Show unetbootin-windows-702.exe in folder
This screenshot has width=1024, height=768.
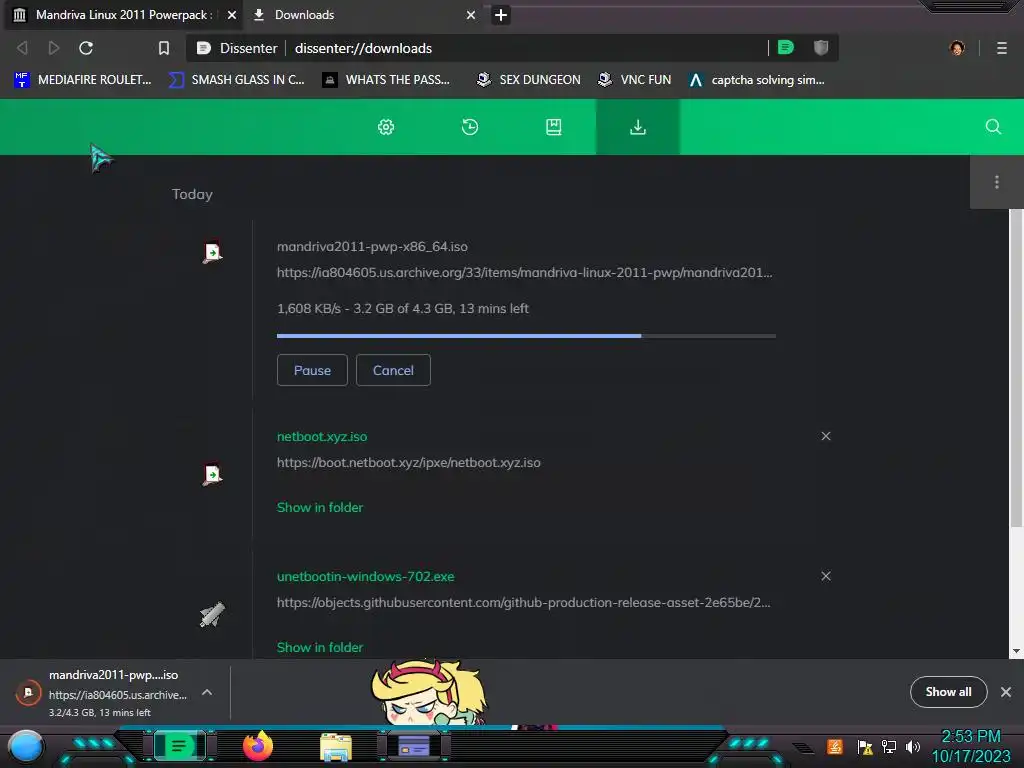click(320, 647)
